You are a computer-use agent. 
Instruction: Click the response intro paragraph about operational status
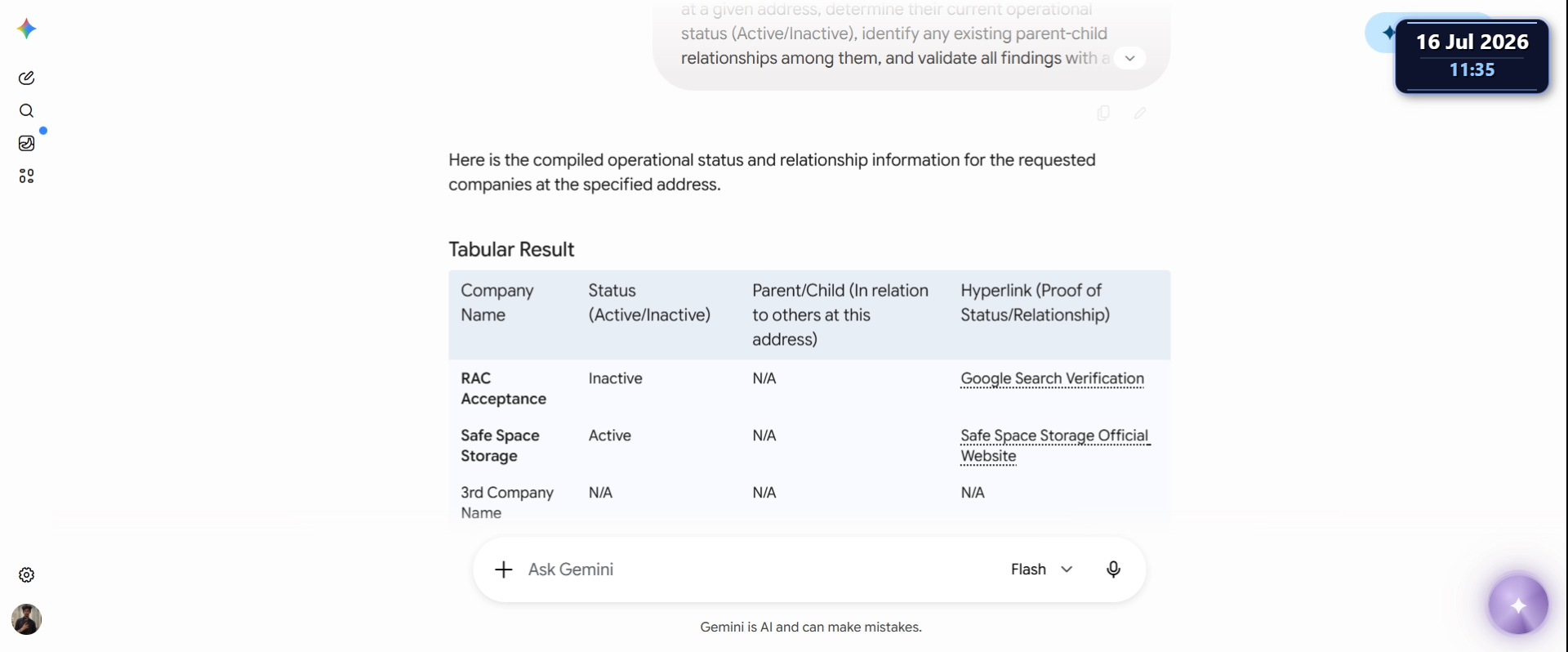point(772,172)
